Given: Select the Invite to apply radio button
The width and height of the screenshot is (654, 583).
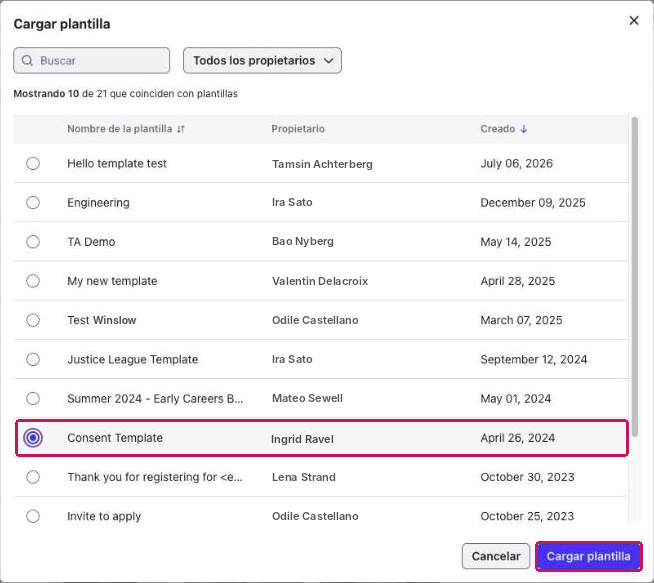Looking at the screenshot, I should point(33,516).
